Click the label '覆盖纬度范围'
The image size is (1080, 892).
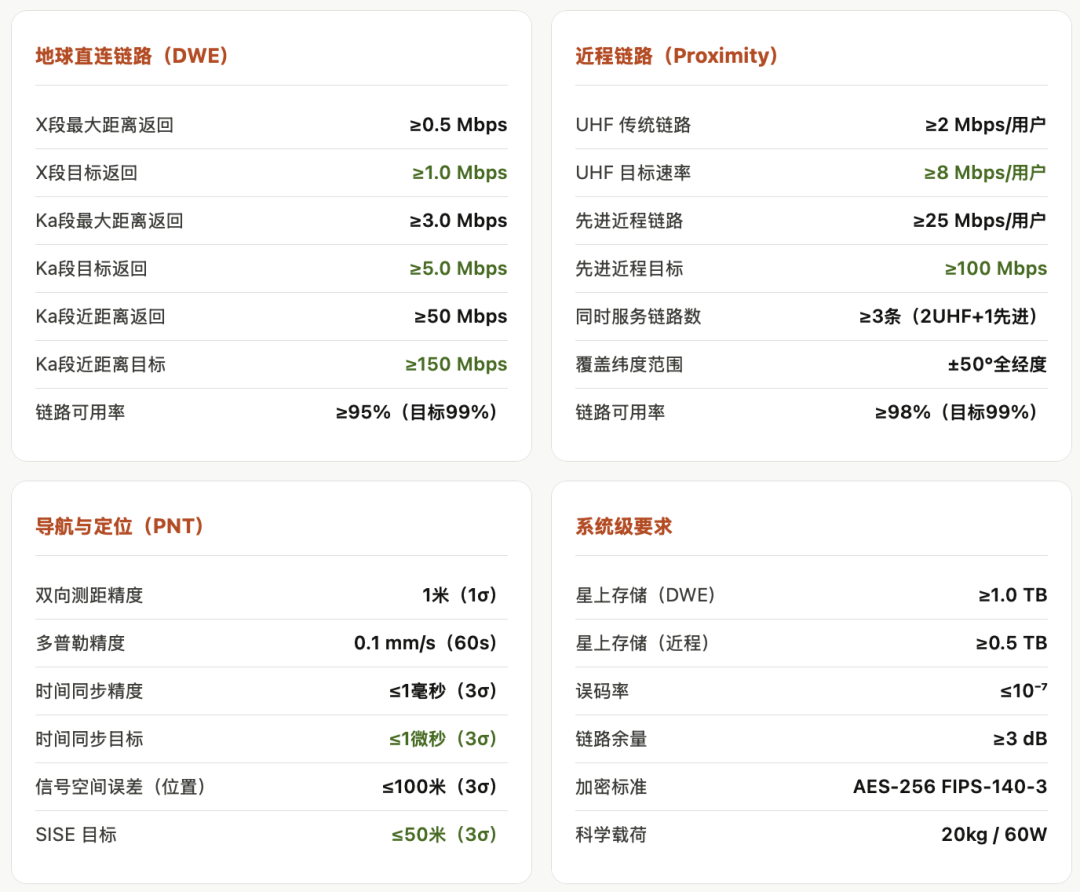(x=629, y=364)
